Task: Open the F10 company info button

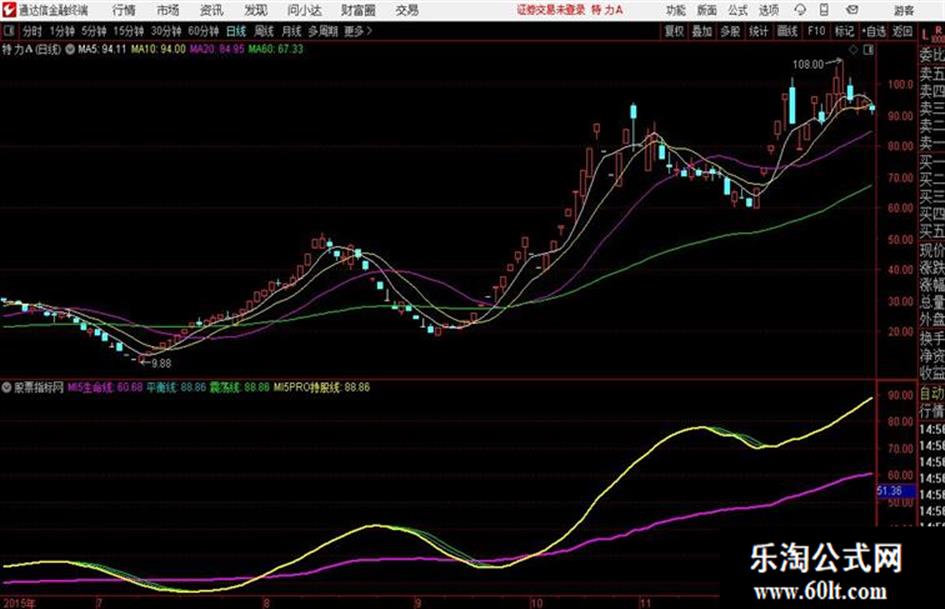Action: tap(816, 31)
